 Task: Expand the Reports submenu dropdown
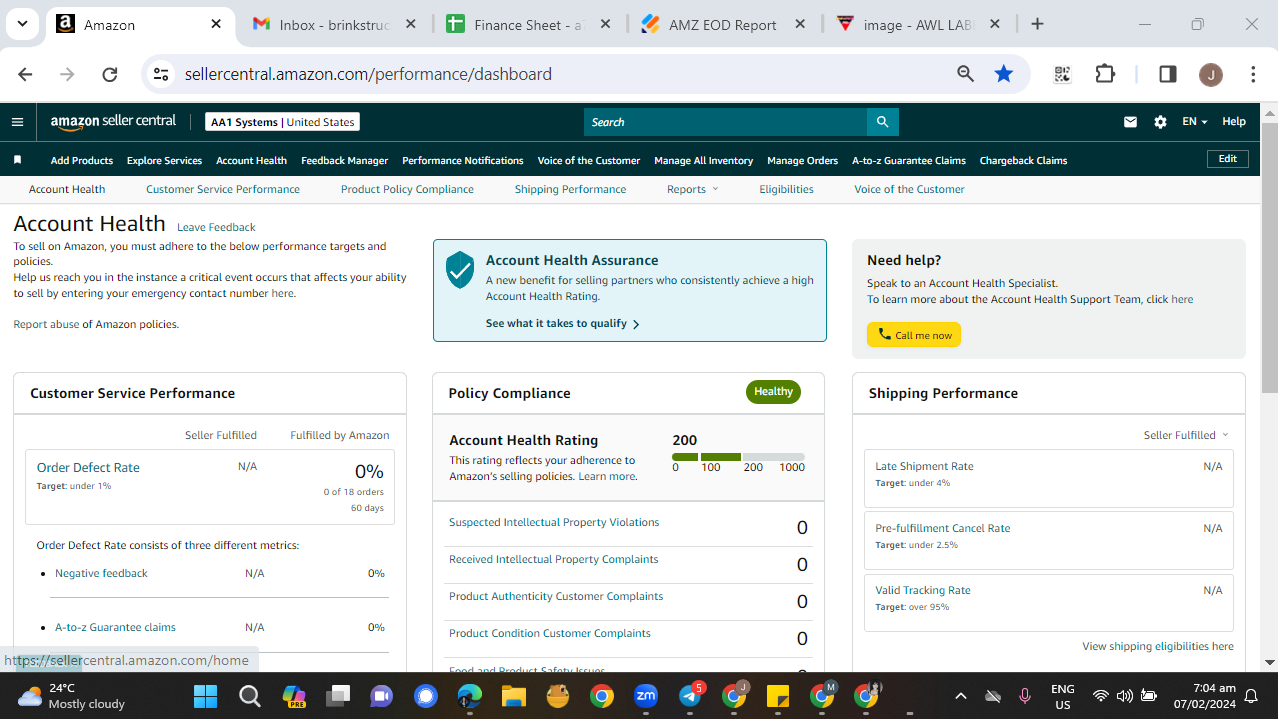coord(692,189)
